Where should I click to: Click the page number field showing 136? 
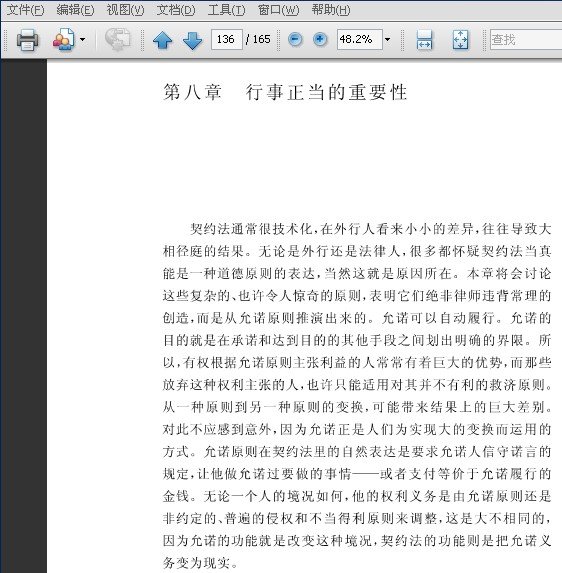pos(227,39)
